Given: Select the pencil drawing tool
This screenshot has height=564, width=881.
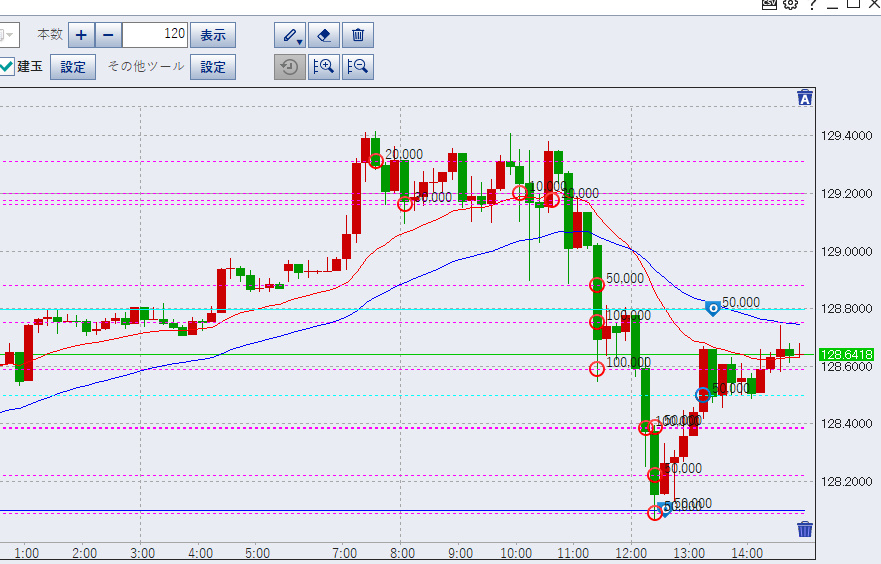Looking at the screenshot, I should 287,35.
